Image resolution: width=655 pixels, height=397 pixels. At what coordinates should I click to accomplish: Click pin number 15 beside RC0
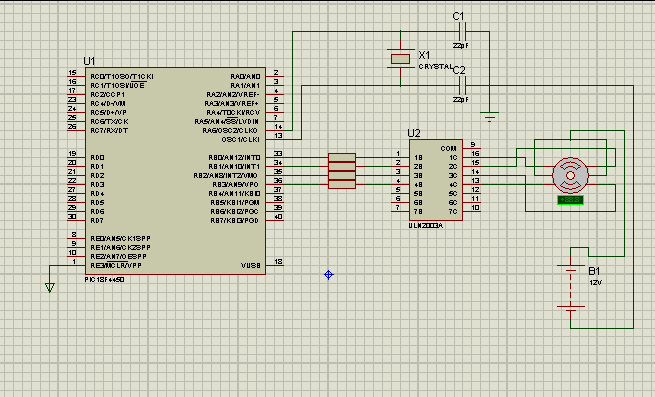tap(72, 73)
